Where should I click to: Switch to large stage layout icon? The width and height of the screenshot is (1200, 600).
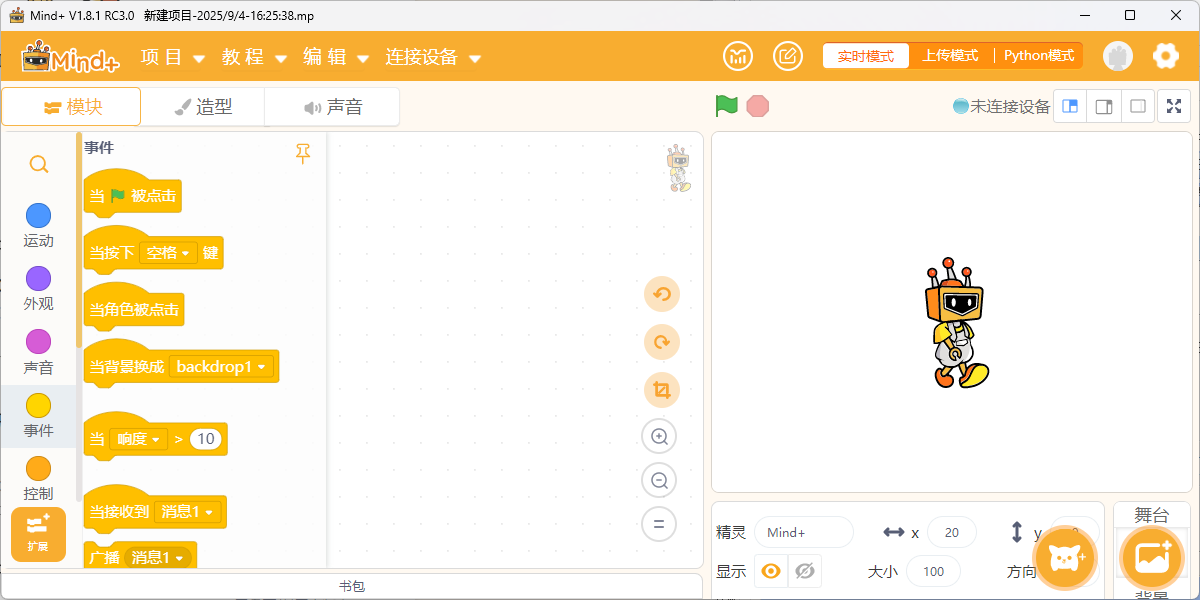pyautogui.click(x=1104, y=107)
